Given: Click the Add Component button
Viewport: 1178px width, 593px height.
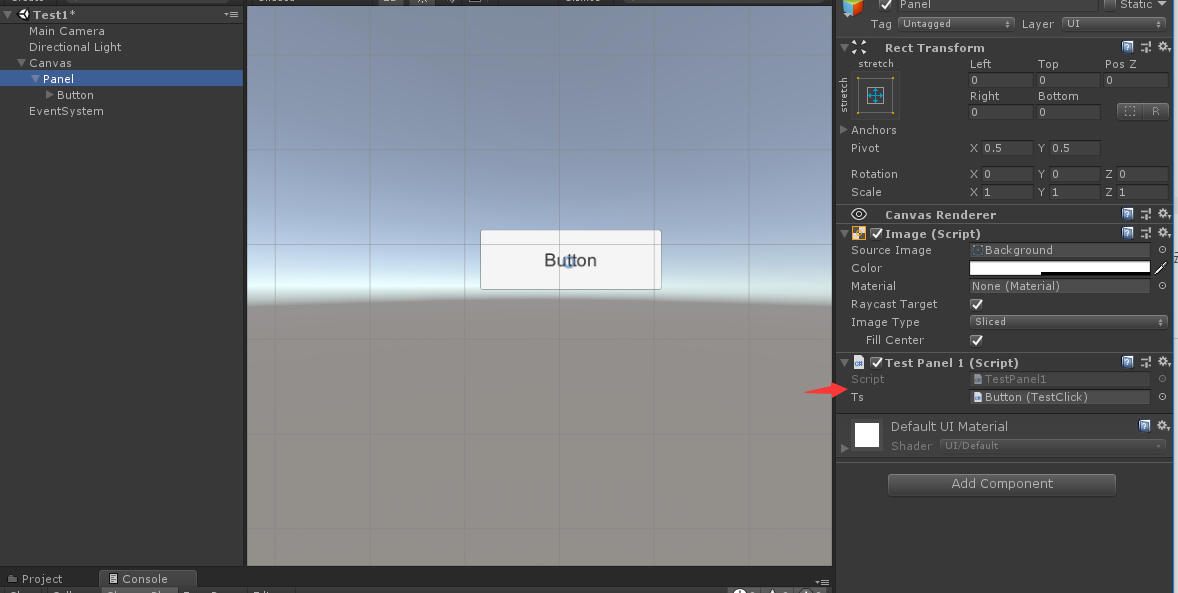Looking at the screenshot, I should (1001, 484).
